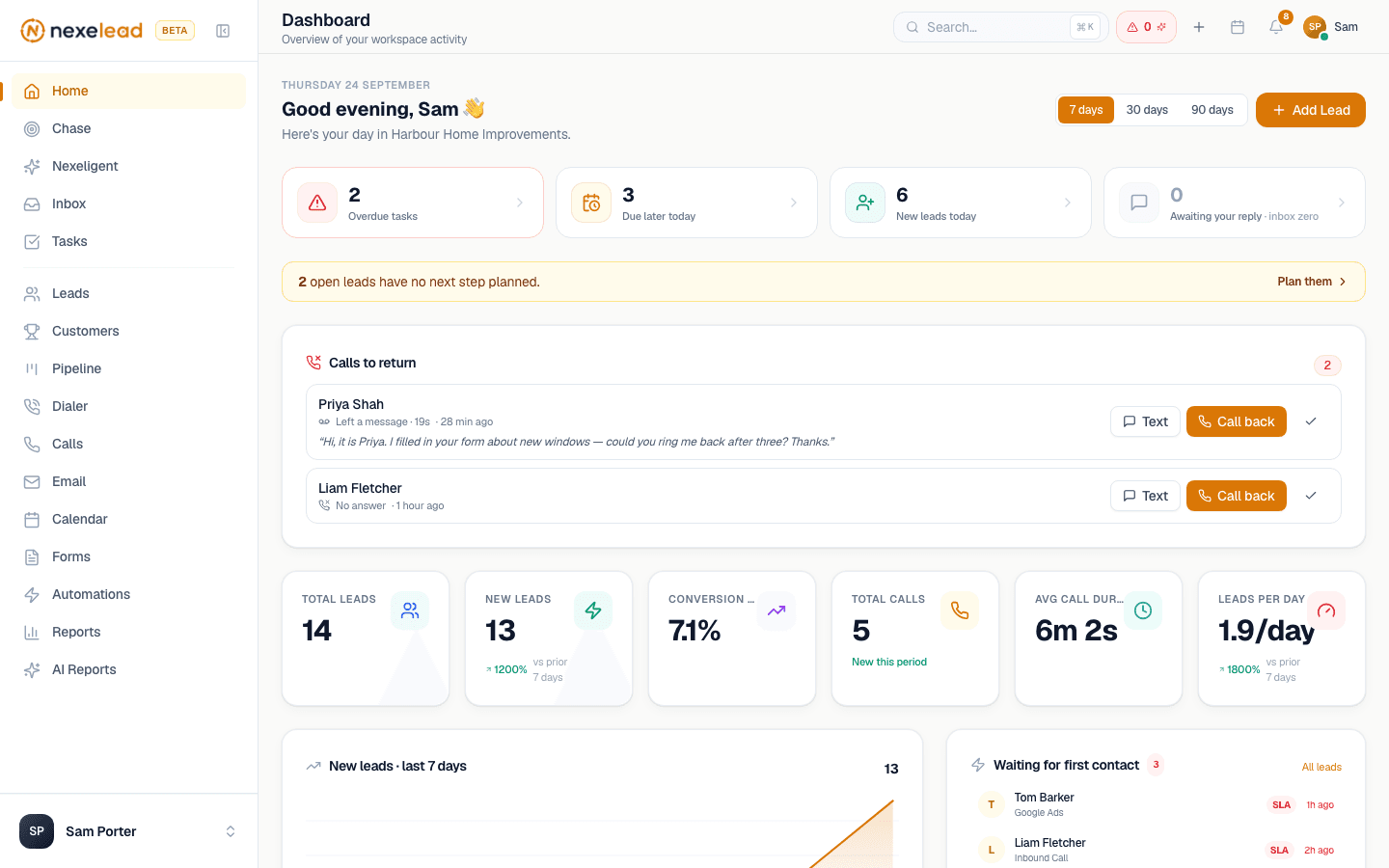Click the Total Leads people icon
The width and height of the screenshot is (1389, 868).
click(x=410, y=610)
